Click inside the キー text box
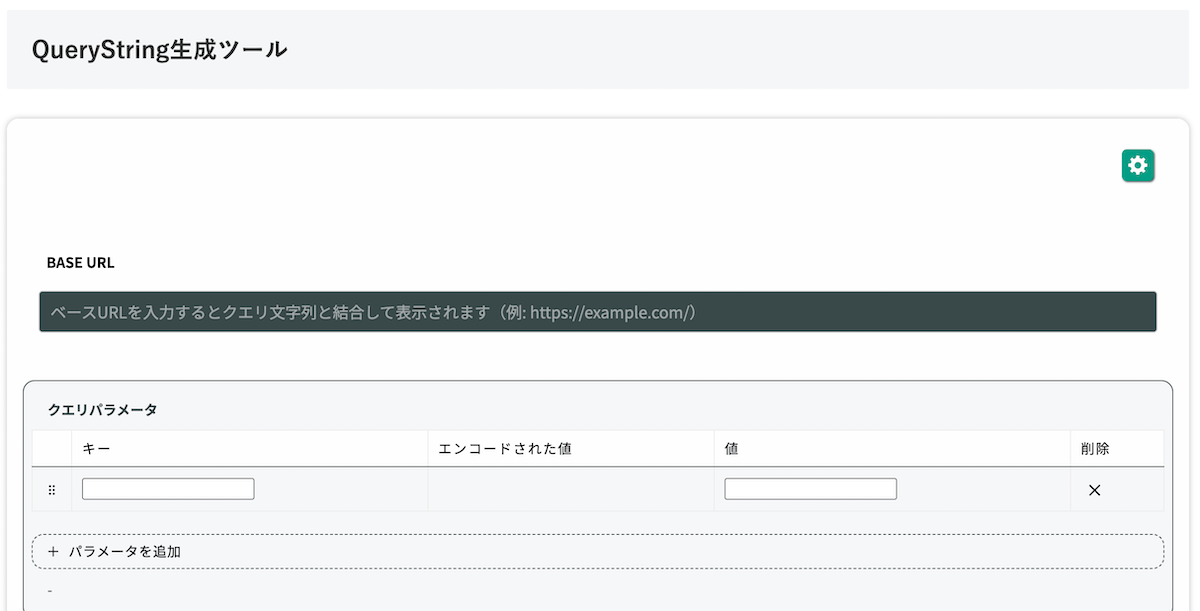 [x=167, y=488]
